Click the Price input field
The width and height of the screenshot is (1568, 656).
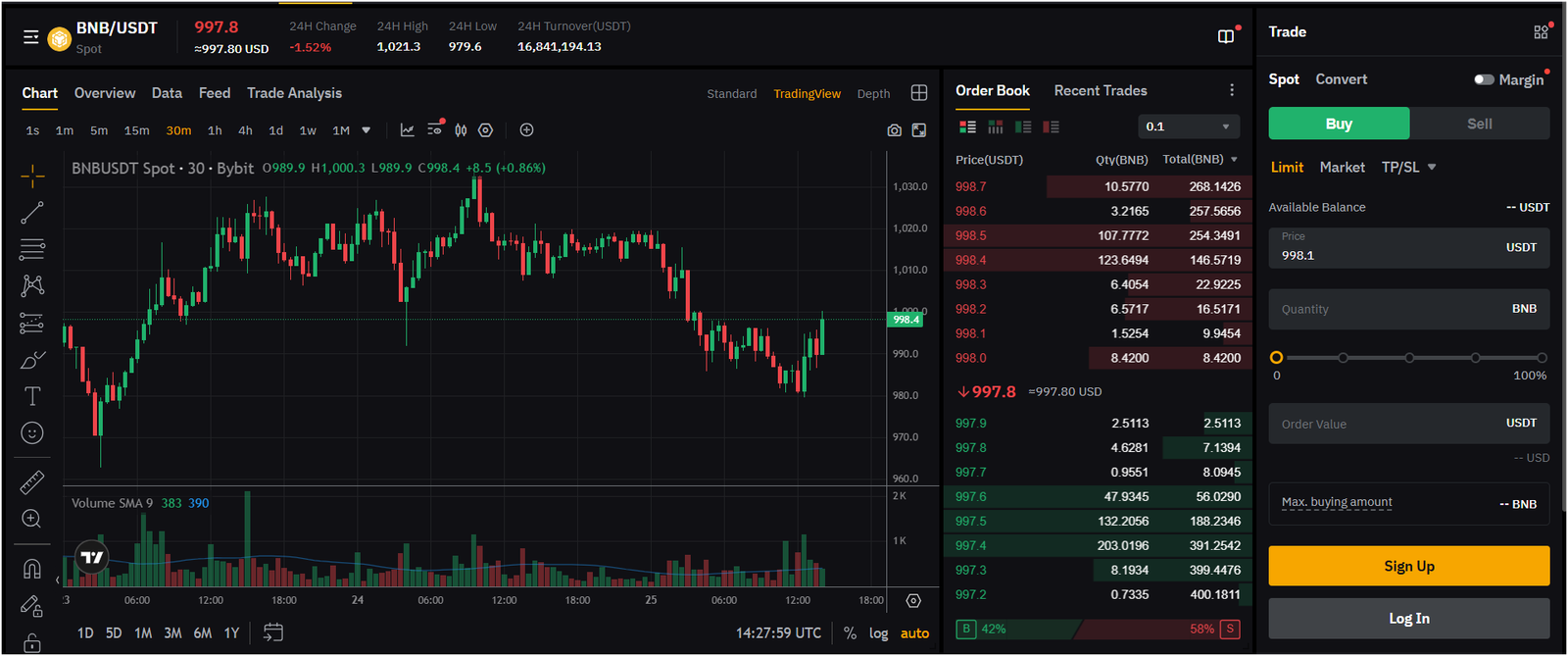(x=1409, y=248)
